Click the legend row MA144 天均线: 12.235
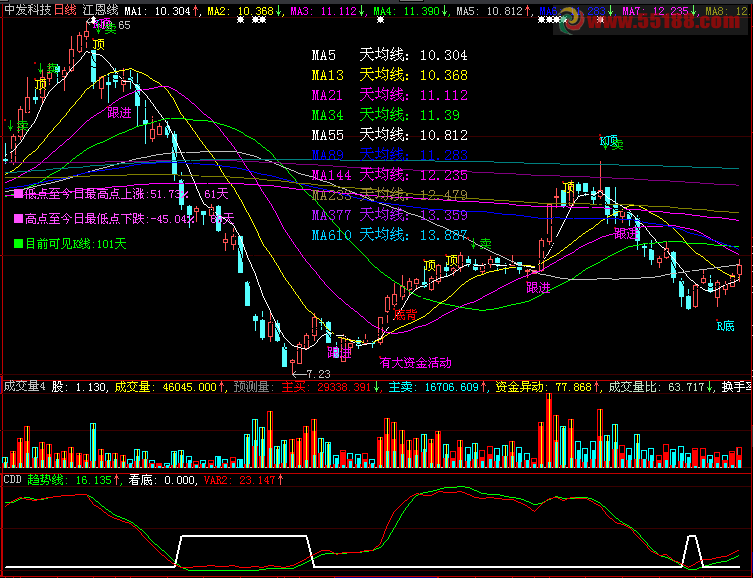The width and height of the screenshot is (753, 578). (389, 175)
